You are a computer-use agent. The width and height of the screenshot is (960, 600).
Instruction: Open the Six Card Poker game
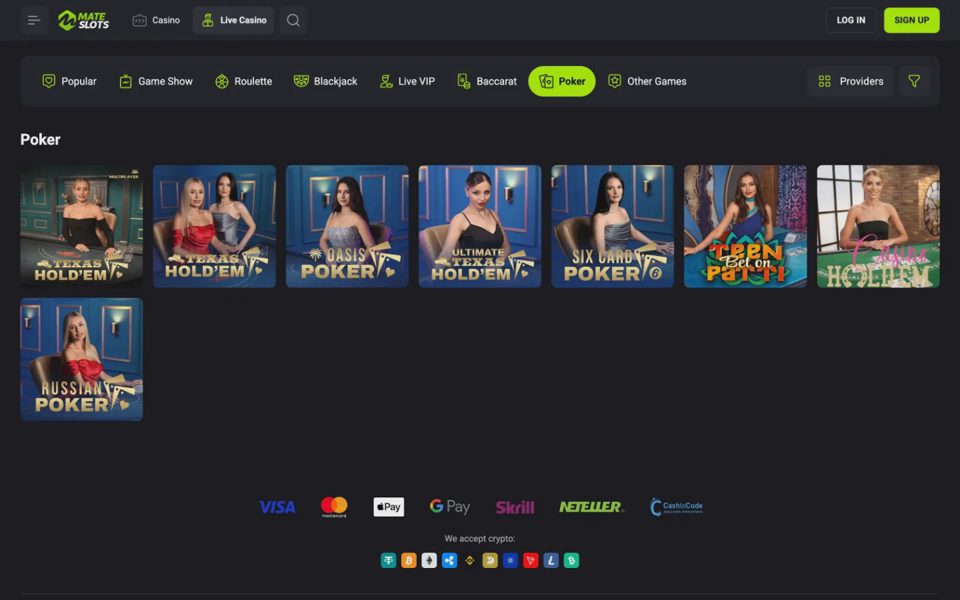point(613,226)
